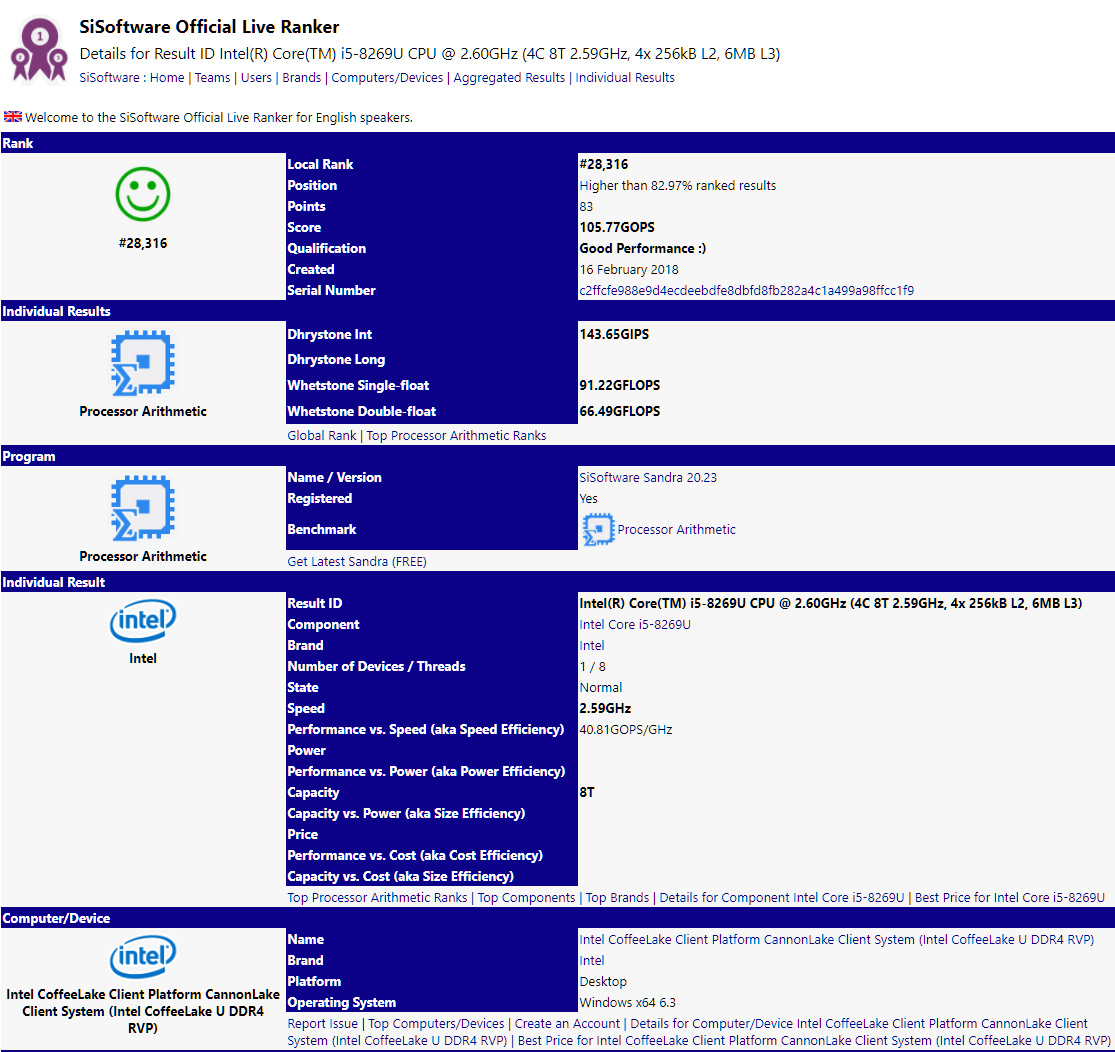This screenshot has height=1052, width=1115.
Task: Click the Intel logo in Computer/Device section
Action: (x=143, y=957)
